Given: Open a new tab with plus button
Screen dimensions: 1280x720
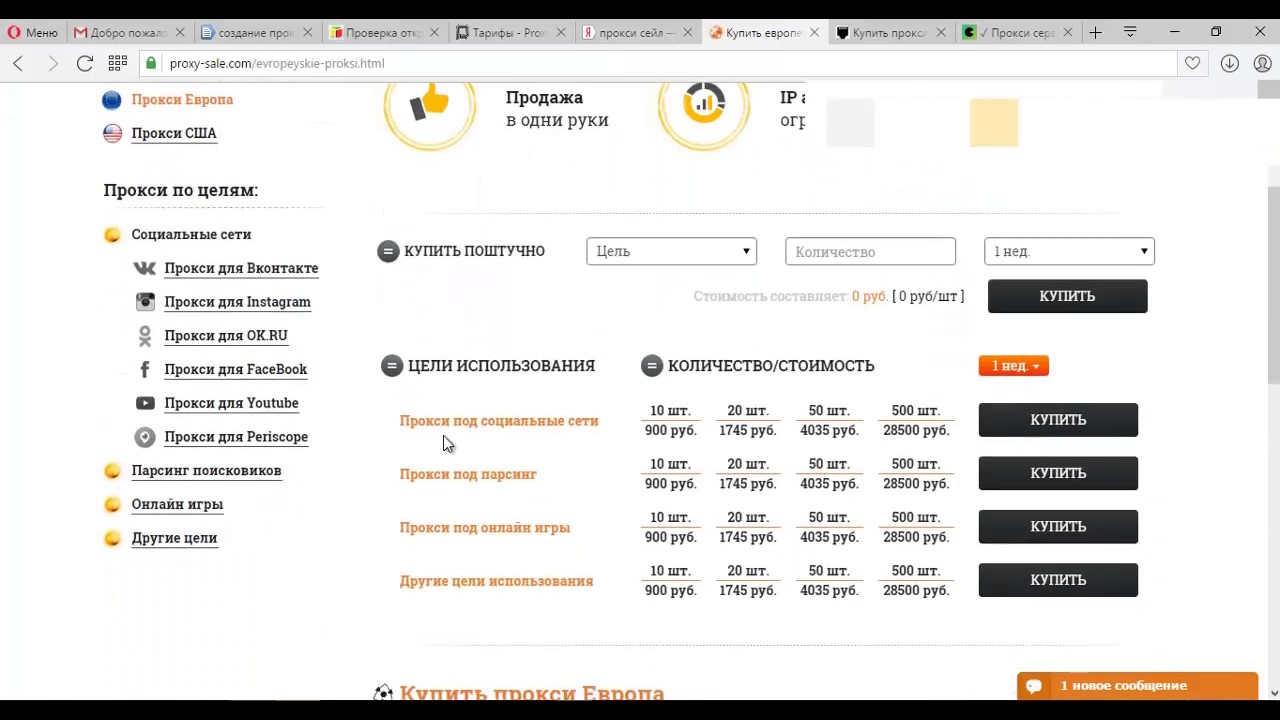Looking at the screenshot, I should point(1096,32).
